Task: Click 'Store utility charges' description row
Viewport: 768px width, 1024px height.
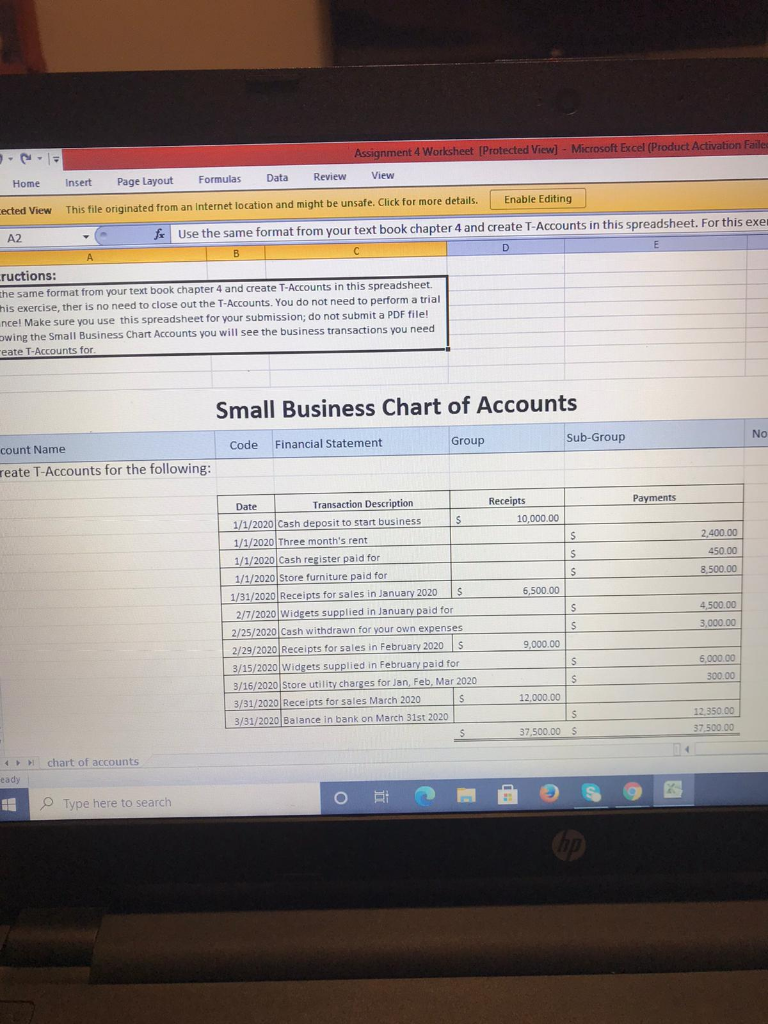Action: (x=379, y=682)
